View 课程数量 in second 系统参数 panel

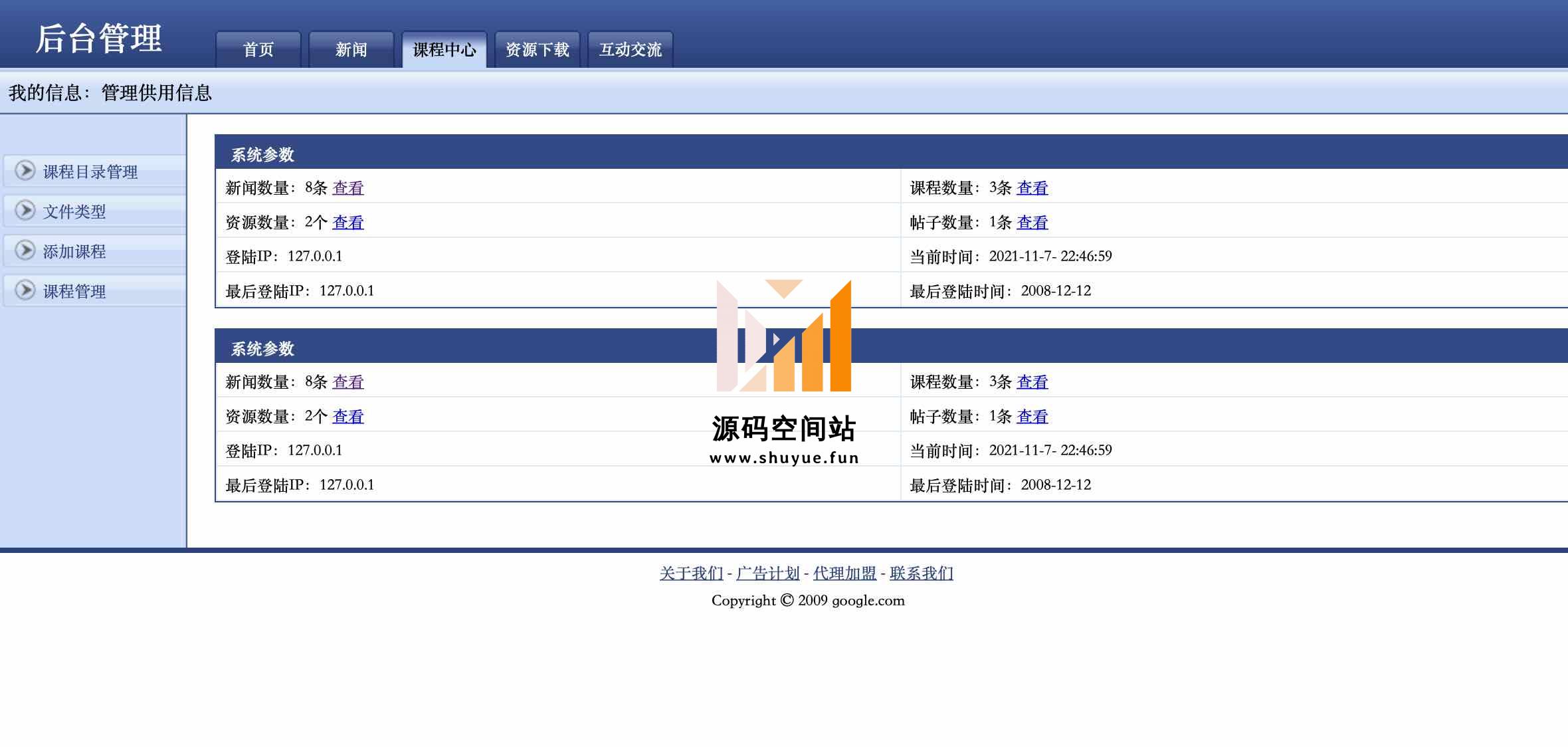pyautogui.click(x=1032, y=382)
